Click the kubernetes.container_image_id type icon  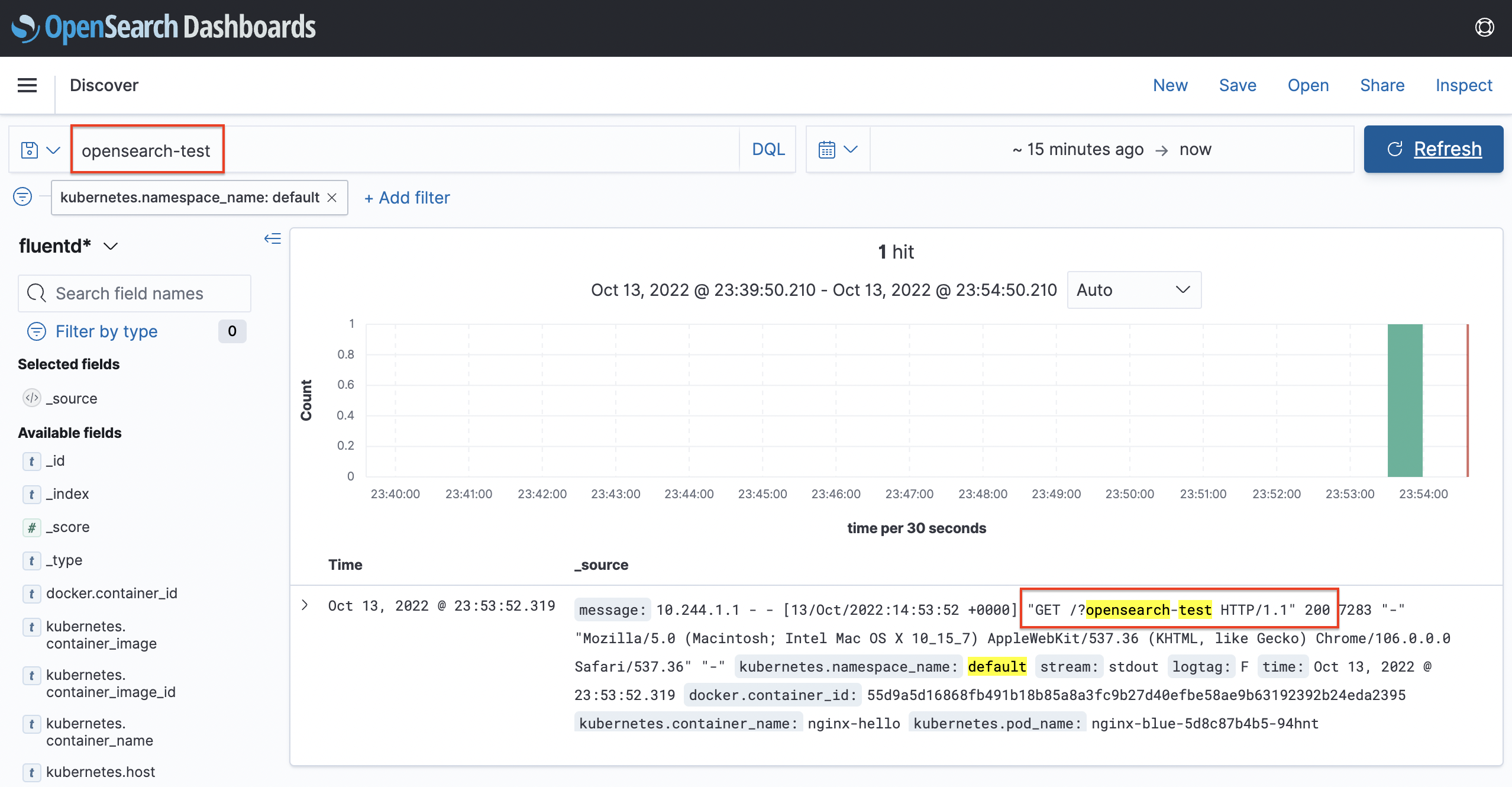click(x=32, y=675)
